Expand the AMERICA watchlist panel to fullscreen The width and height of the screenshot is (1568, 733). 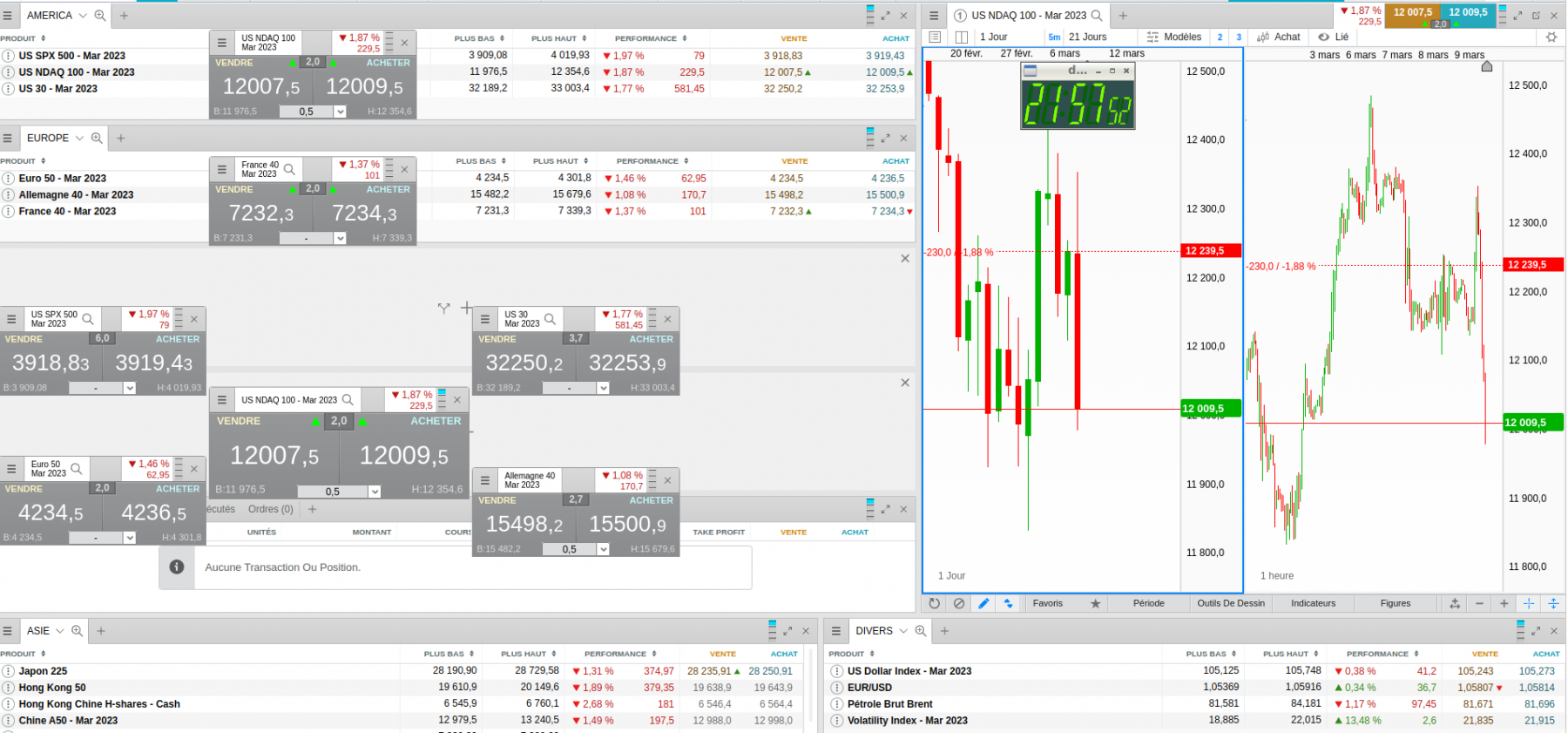(885, 16)
